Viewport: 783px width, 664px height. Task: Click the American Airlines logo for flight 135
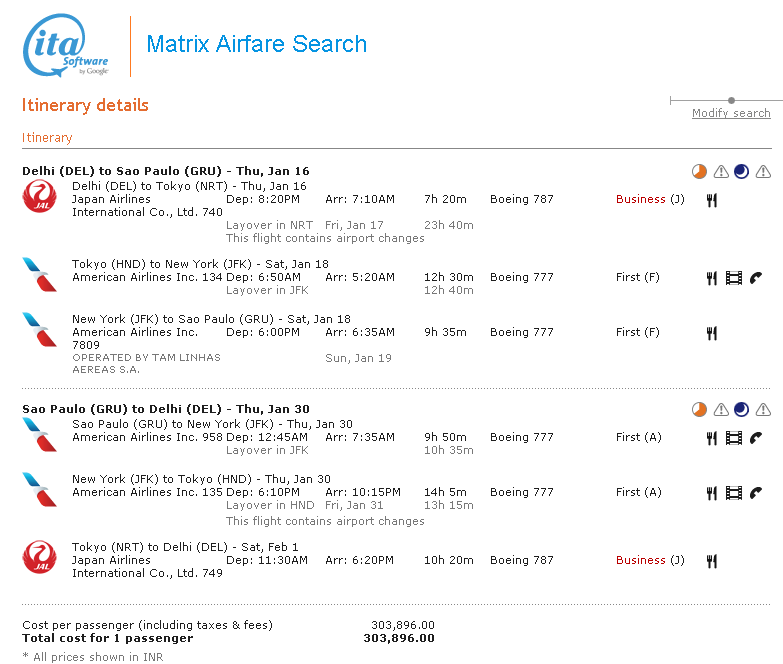(39, 490)
